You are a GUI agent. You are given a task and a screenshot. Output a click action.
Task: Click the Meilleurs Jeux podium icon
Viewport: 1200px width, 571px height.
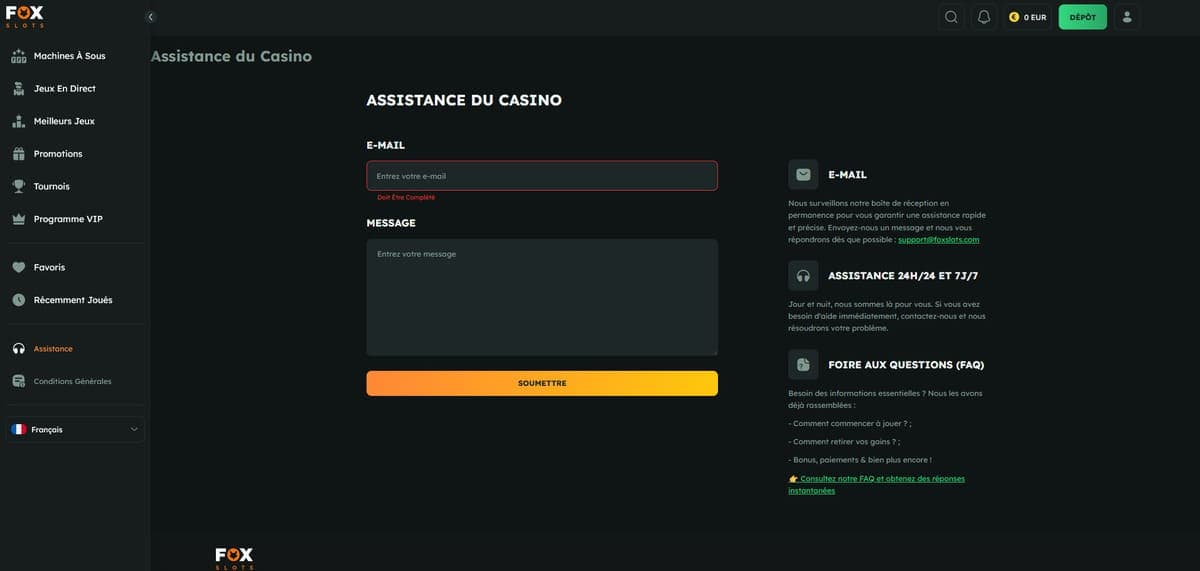point(18,121)
